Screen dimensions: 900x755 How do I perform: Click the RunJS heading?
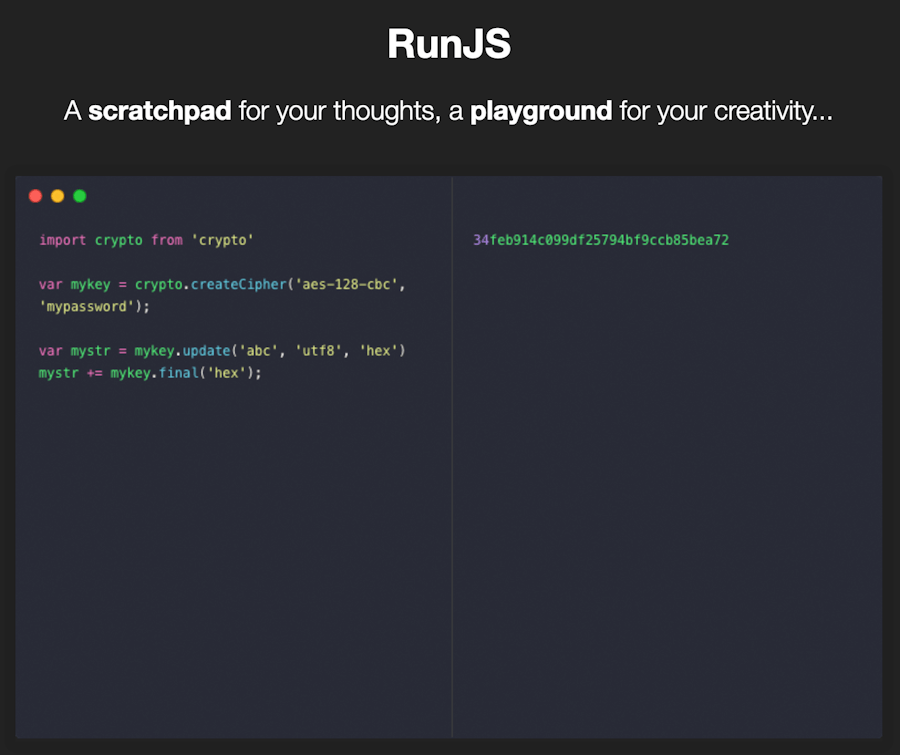tap(449, 44)
